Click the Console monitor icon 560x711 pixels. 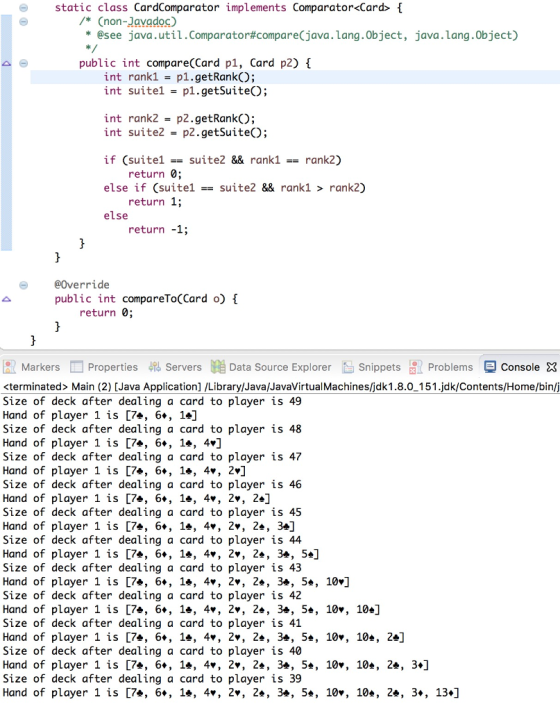pos(490,367)
